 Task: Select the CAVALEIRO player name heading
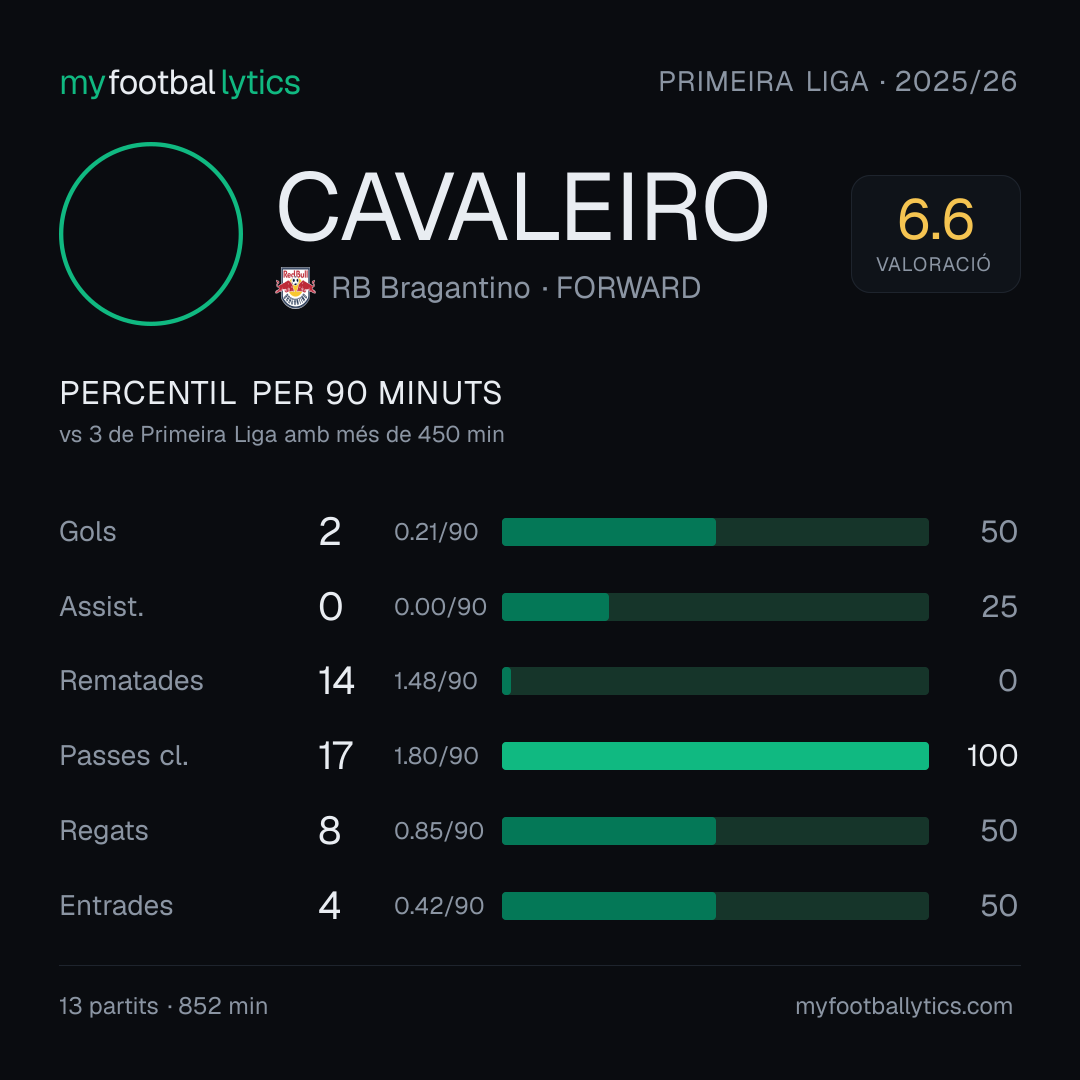pos(522,207)
